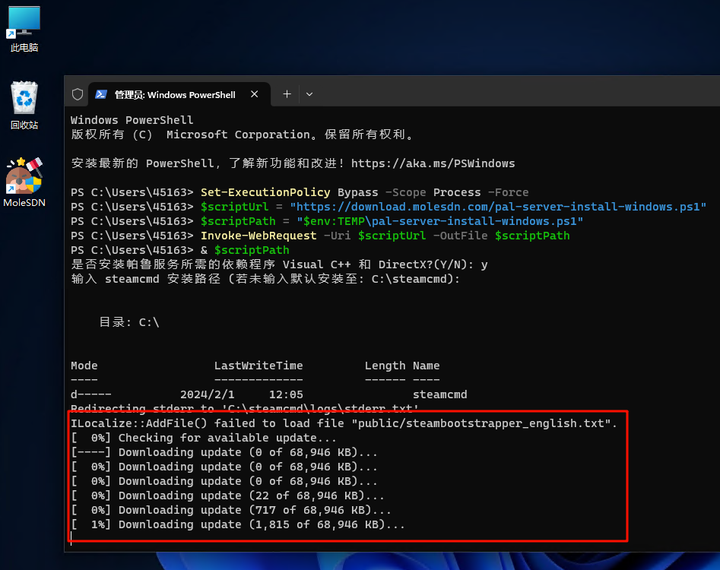Expand the new tab profile dropdown arrow
720x570 pixels.
click(309, 94)
